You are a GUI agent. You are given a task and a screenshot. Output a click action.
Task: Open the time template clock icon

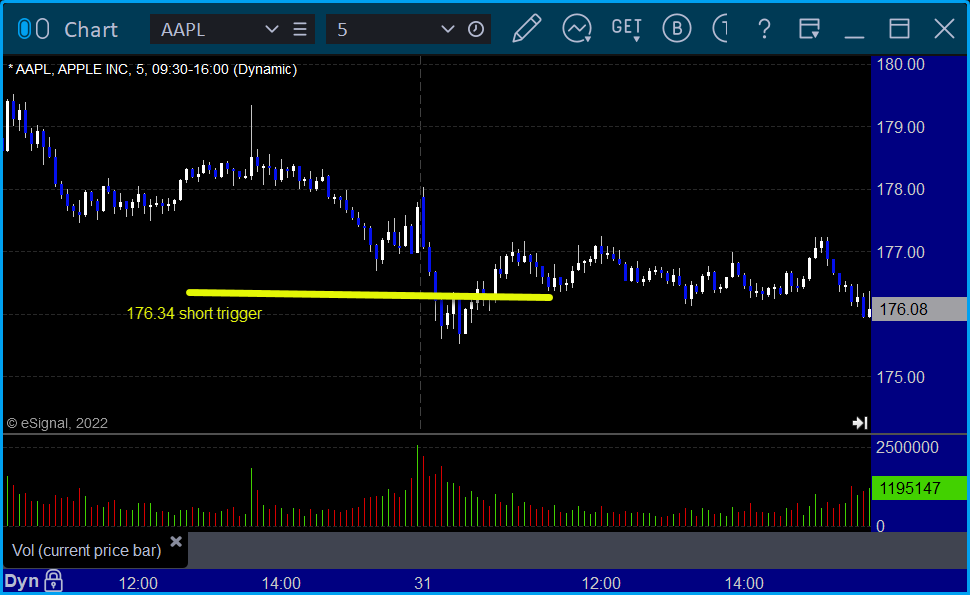476,29
